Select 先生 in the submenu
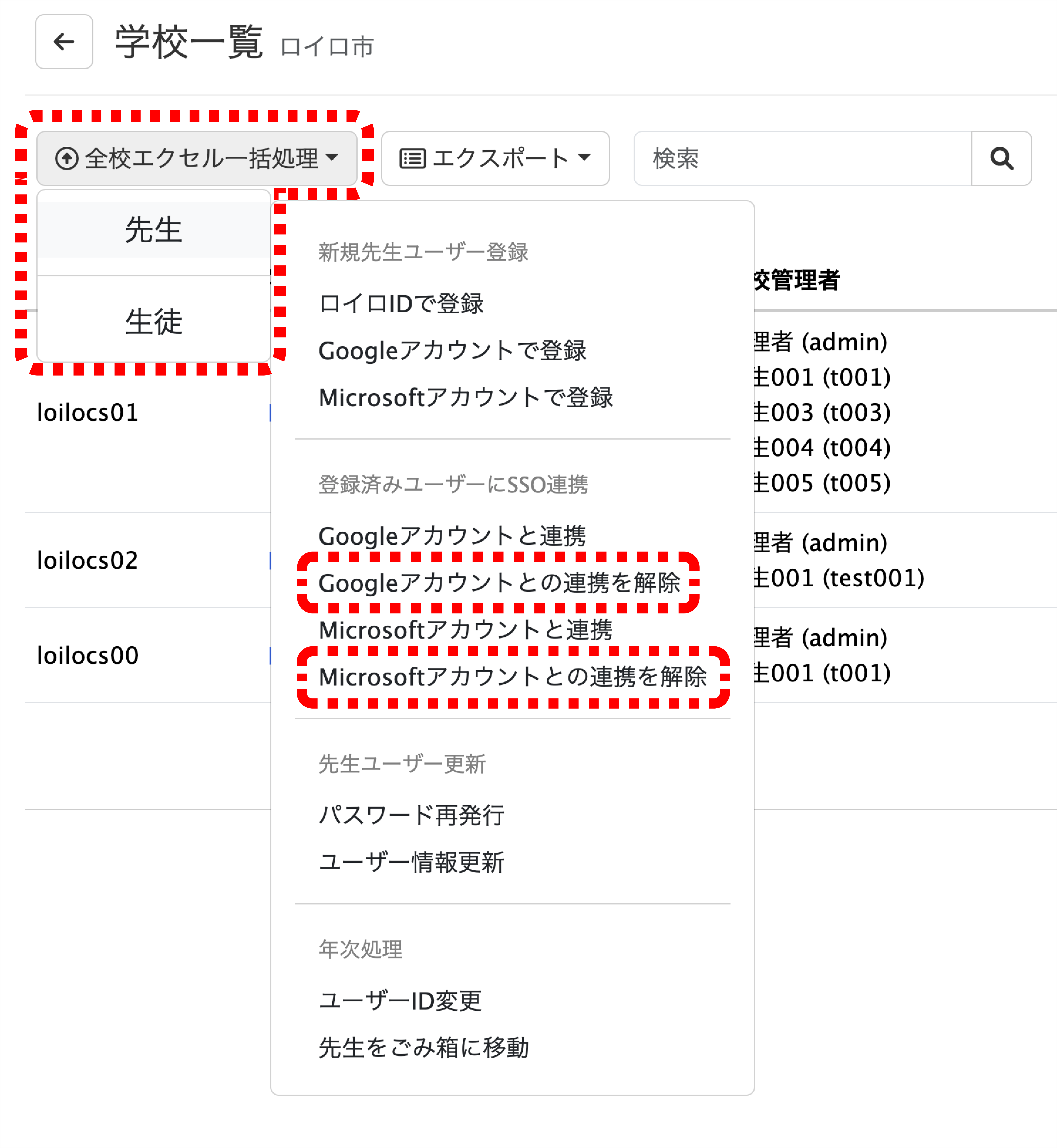This screenshot has height=1148, width=1057. 153,230
